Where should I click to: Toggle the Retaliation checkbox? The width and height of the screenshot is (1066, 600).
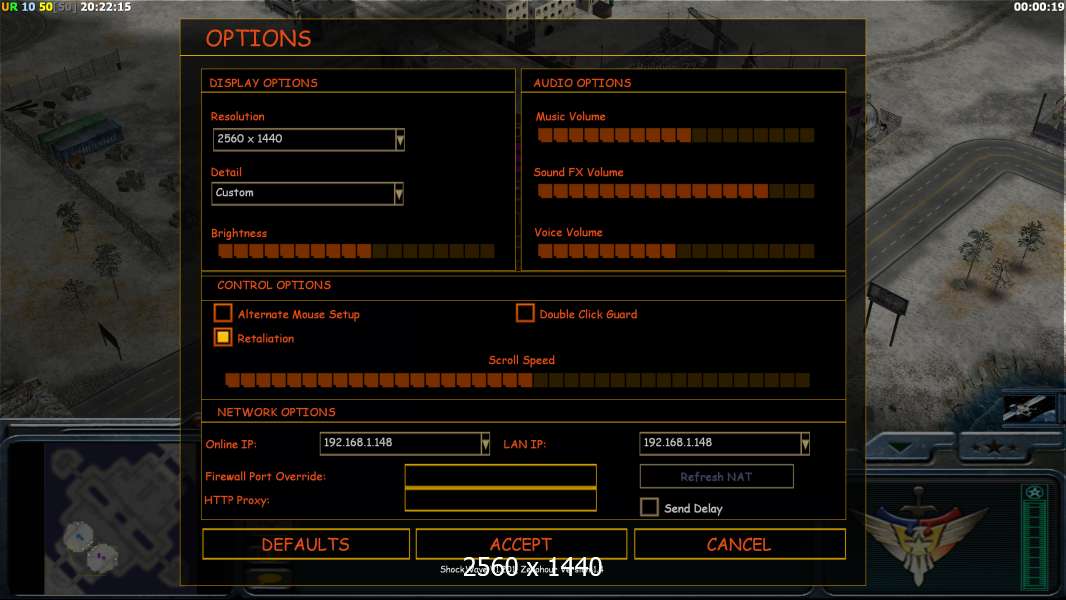(223, 337)
